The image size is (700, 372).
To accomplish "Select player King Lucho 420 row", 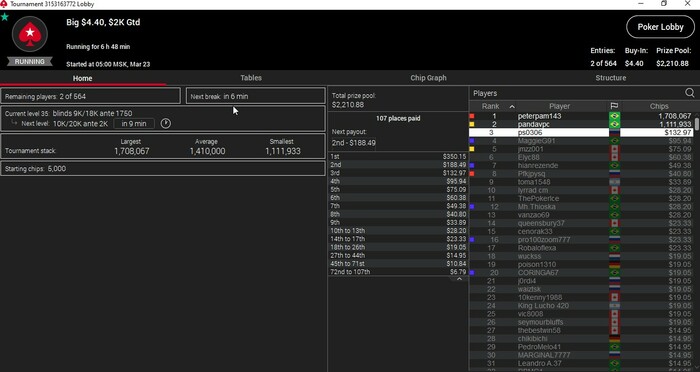I will tap(581, 305).
